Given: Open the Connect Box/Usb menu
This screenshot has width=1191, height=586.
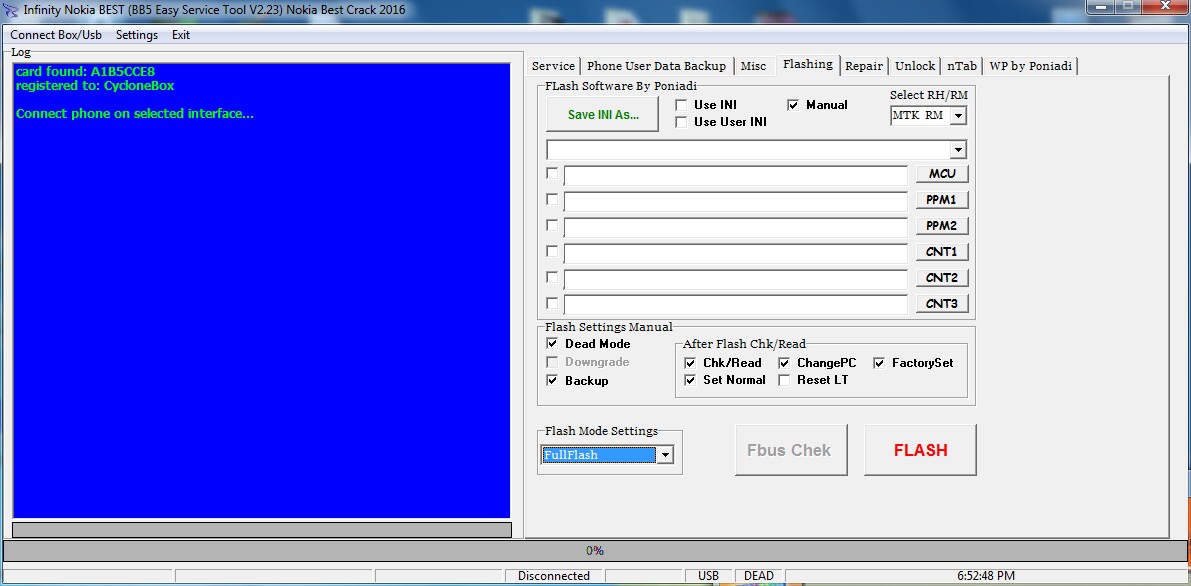Looking at the screenshot, I should point(57,35).
